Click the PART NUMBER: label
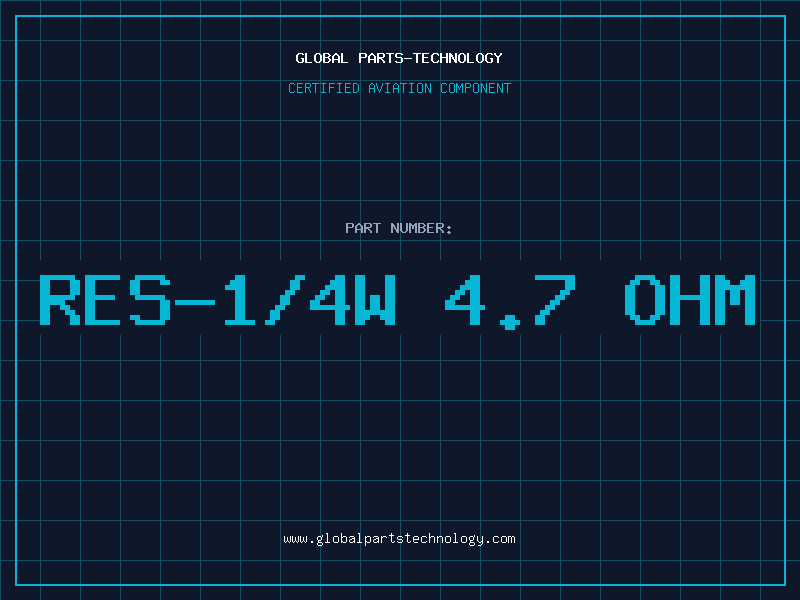The image size is (800, 600). 399,228
